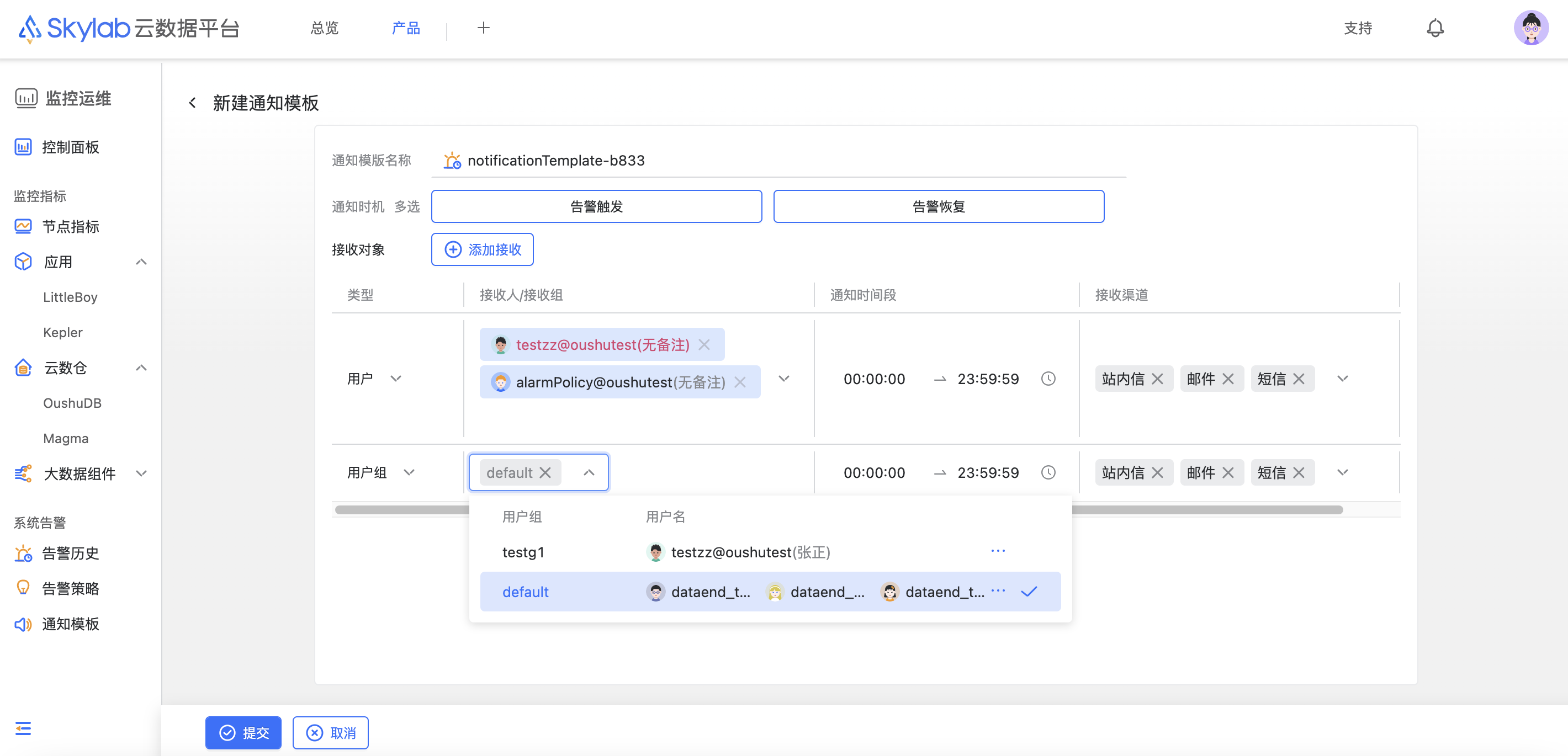1568x756 pixels.
Task: Open 通知模板 in the sidebar menu
Action: (x=70, y=624)
